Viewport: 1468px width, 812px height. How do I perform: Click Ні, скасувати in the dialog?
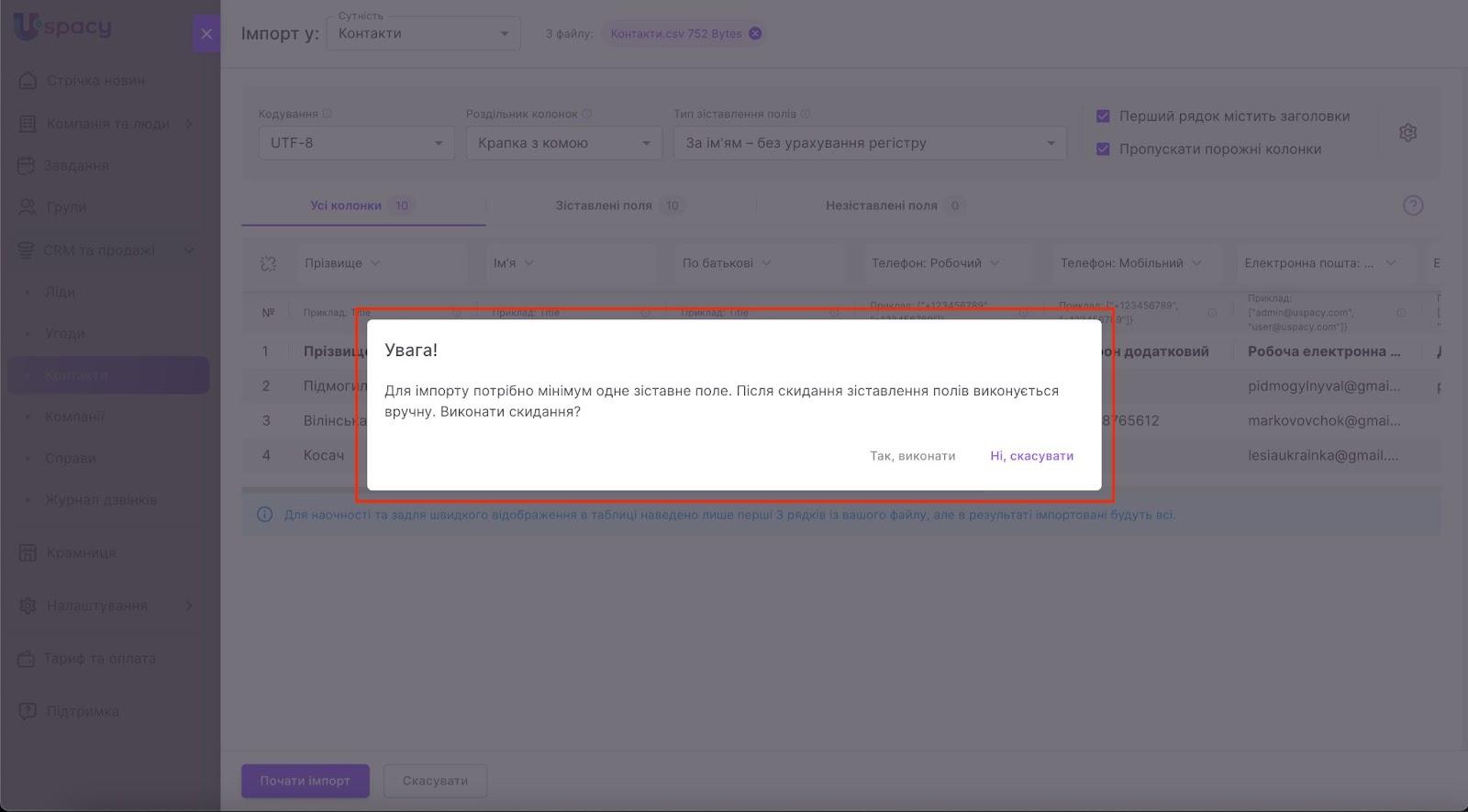(1032, 456)
